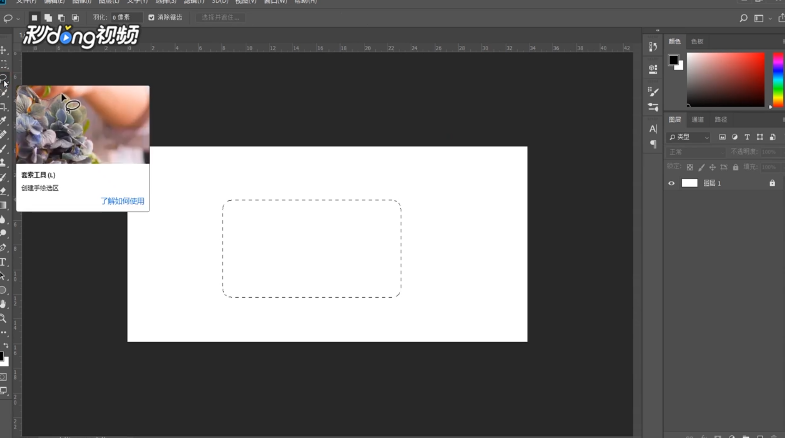Select the Lasso tool in toolbar
This screenshot has width=785, height=438.
click(x=4, y=78)
